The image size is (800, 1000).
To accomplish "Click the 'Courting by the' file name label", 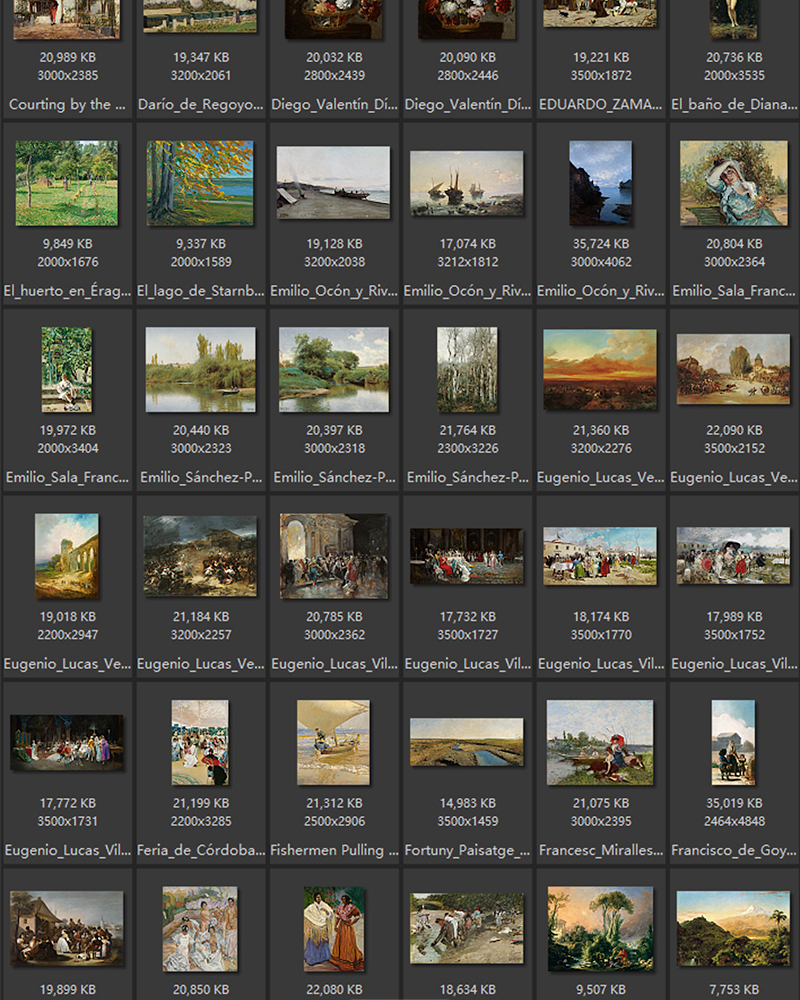I will tap(67, 104).
